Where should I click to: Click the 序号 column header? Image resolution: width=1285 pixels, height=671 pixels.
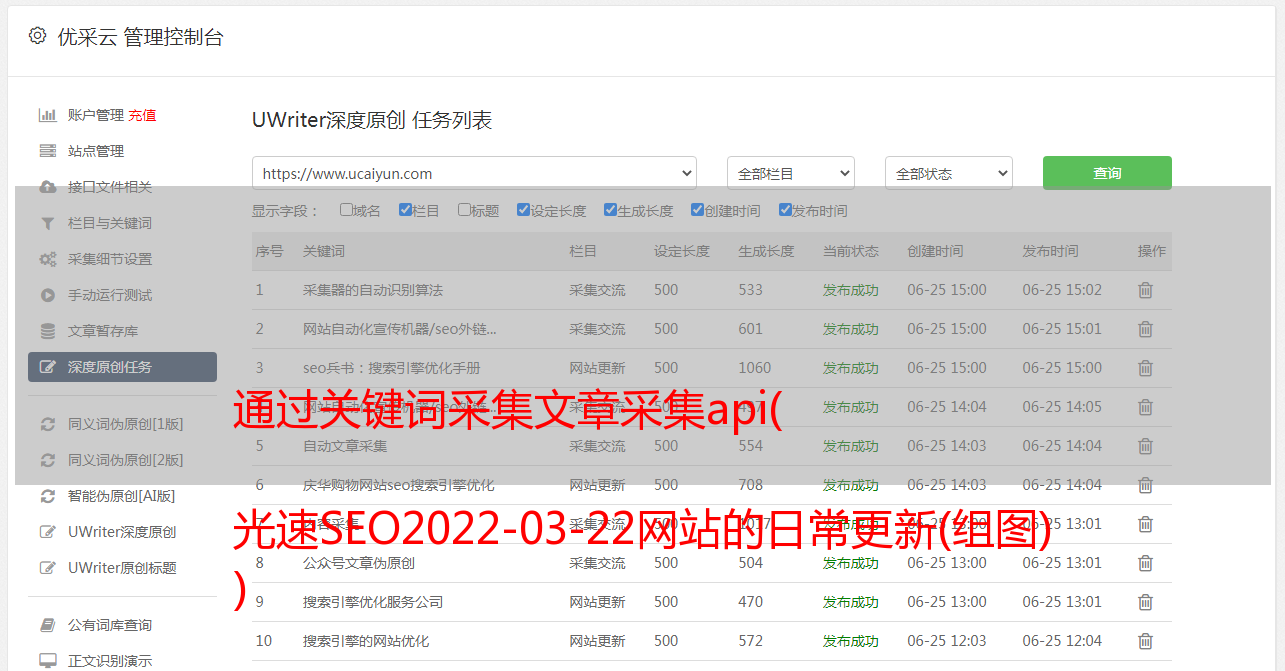(270, 251)
